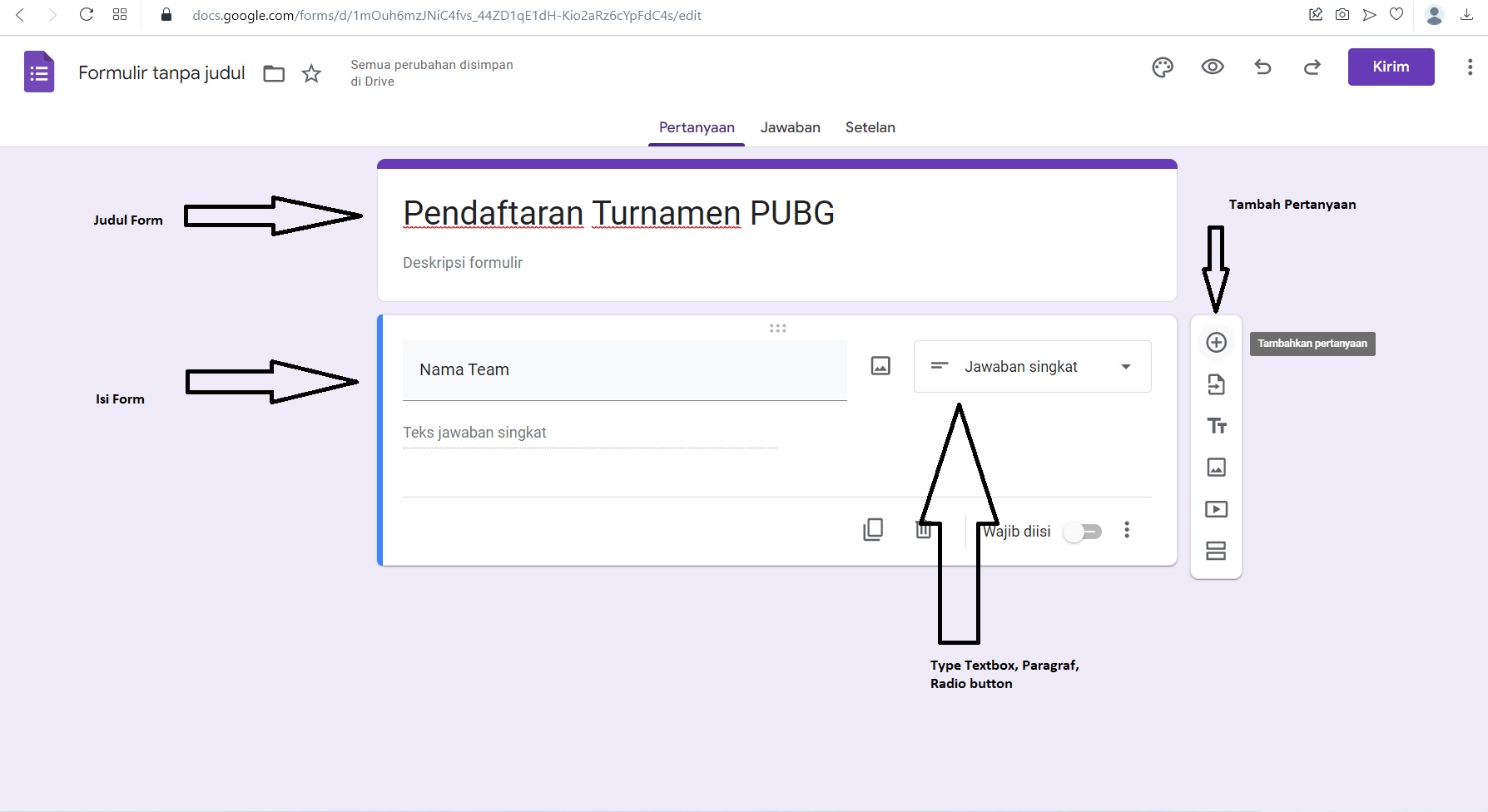Redo the last change

point(1312,67)
